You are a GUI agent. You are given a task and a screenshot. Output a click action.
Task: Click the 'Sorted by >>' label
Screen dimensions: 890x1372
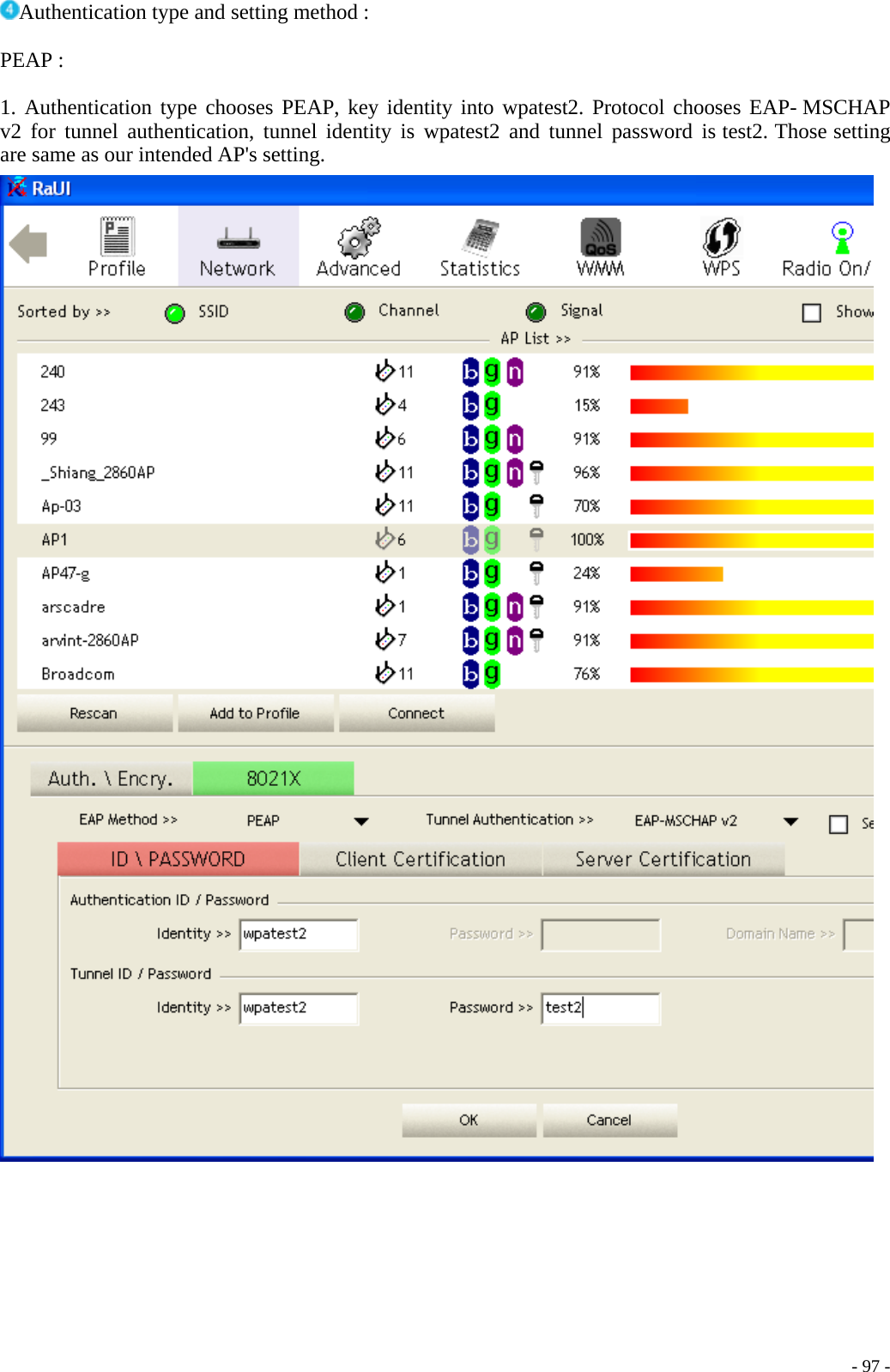pyautogui.click(x=64, y=311)
